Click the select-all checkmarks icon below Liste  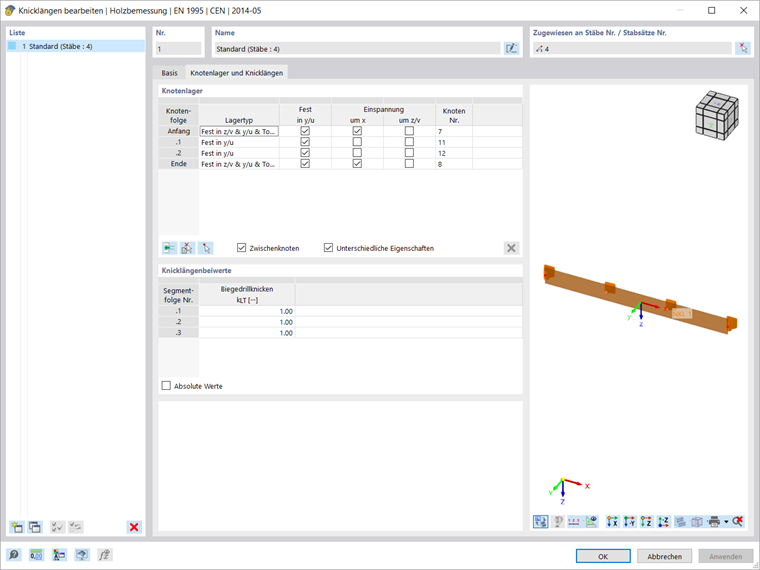coord(58,527)
